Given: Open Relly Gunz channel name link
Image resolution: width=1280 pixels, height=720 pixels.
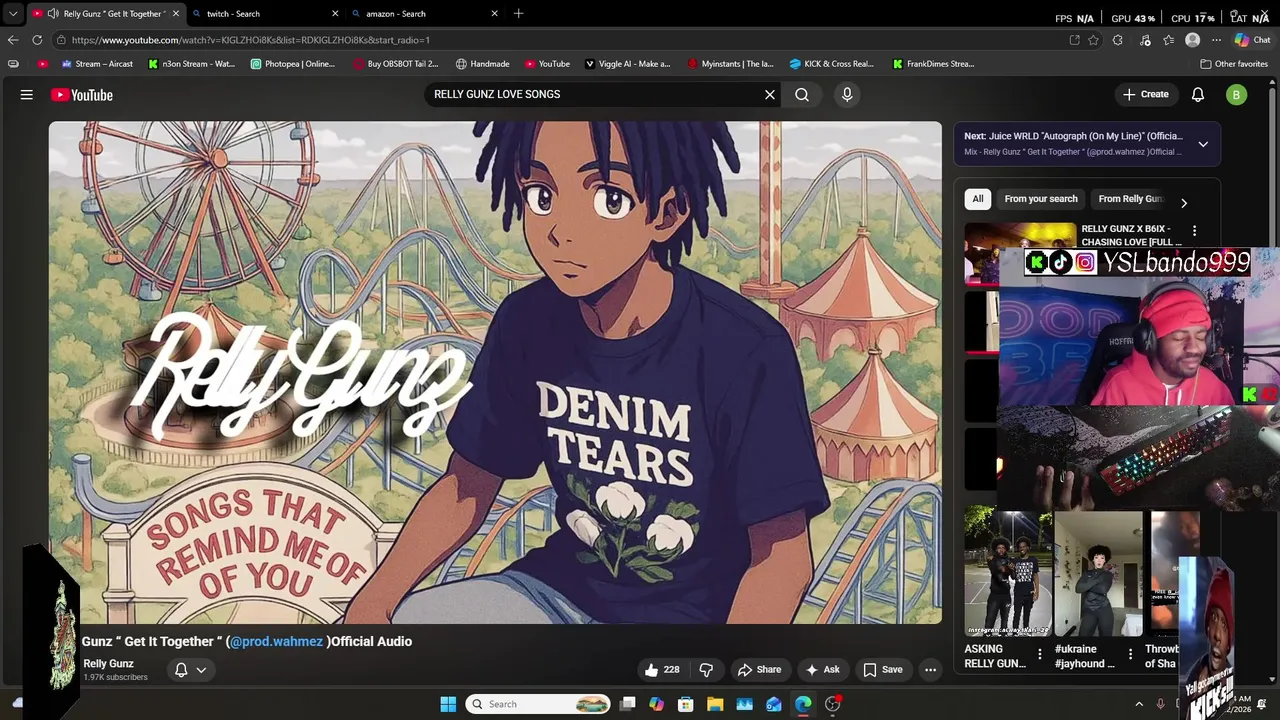Looking at the screenshot, I should tap(108, 664).
